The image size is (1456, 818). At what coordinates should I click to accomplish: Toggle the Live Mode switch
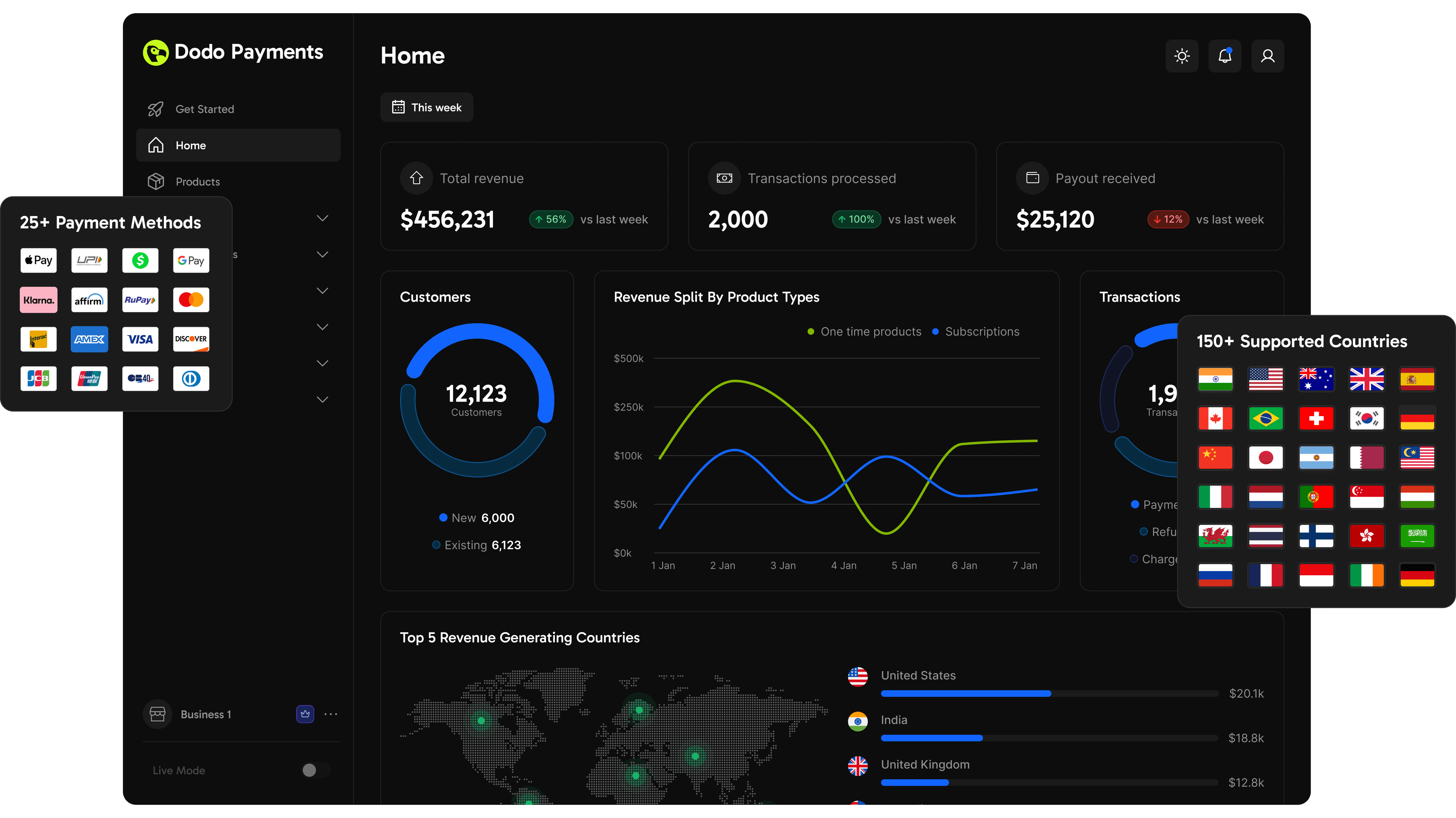(315, 770)
